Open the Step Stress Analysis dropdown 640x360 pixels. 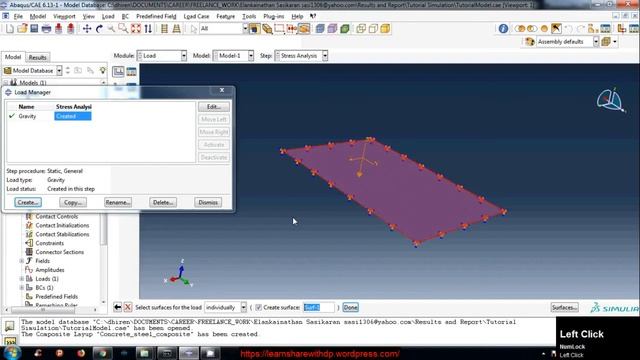click(302, 56)
